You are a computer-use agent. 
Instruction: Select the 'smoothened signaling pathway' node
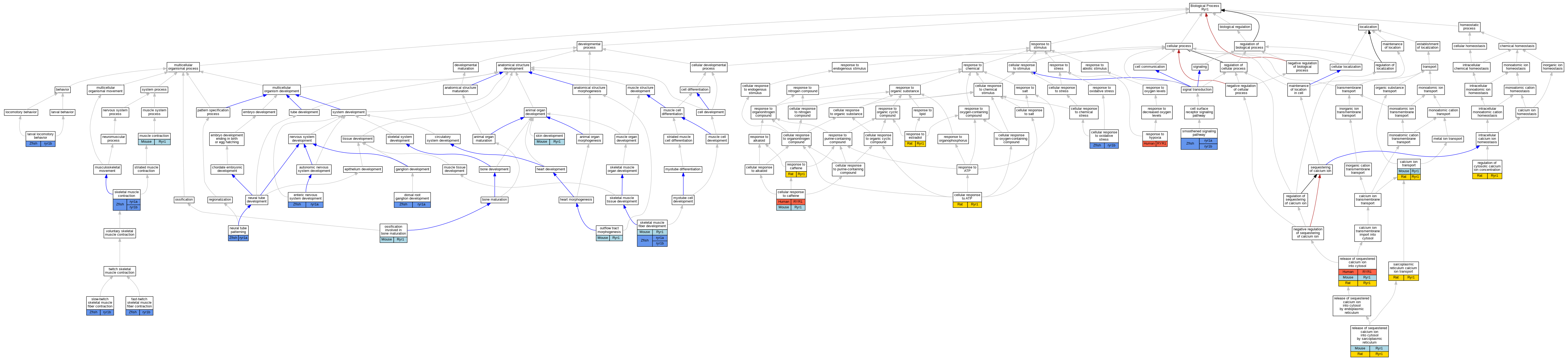1199,139
